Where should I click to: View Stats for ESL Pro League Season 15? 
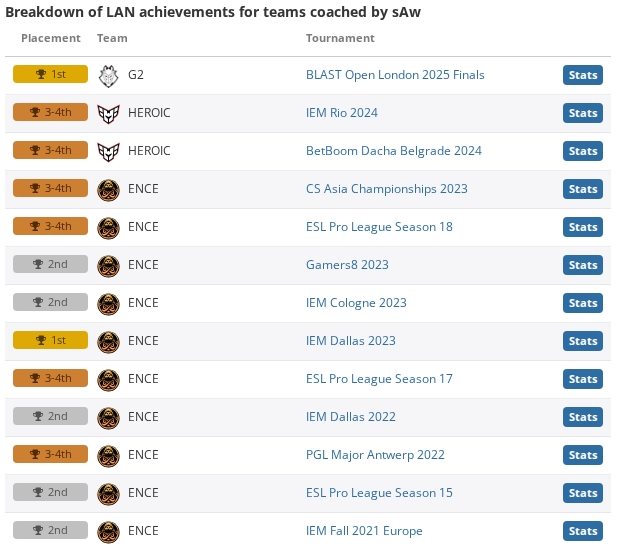(583, 493)
